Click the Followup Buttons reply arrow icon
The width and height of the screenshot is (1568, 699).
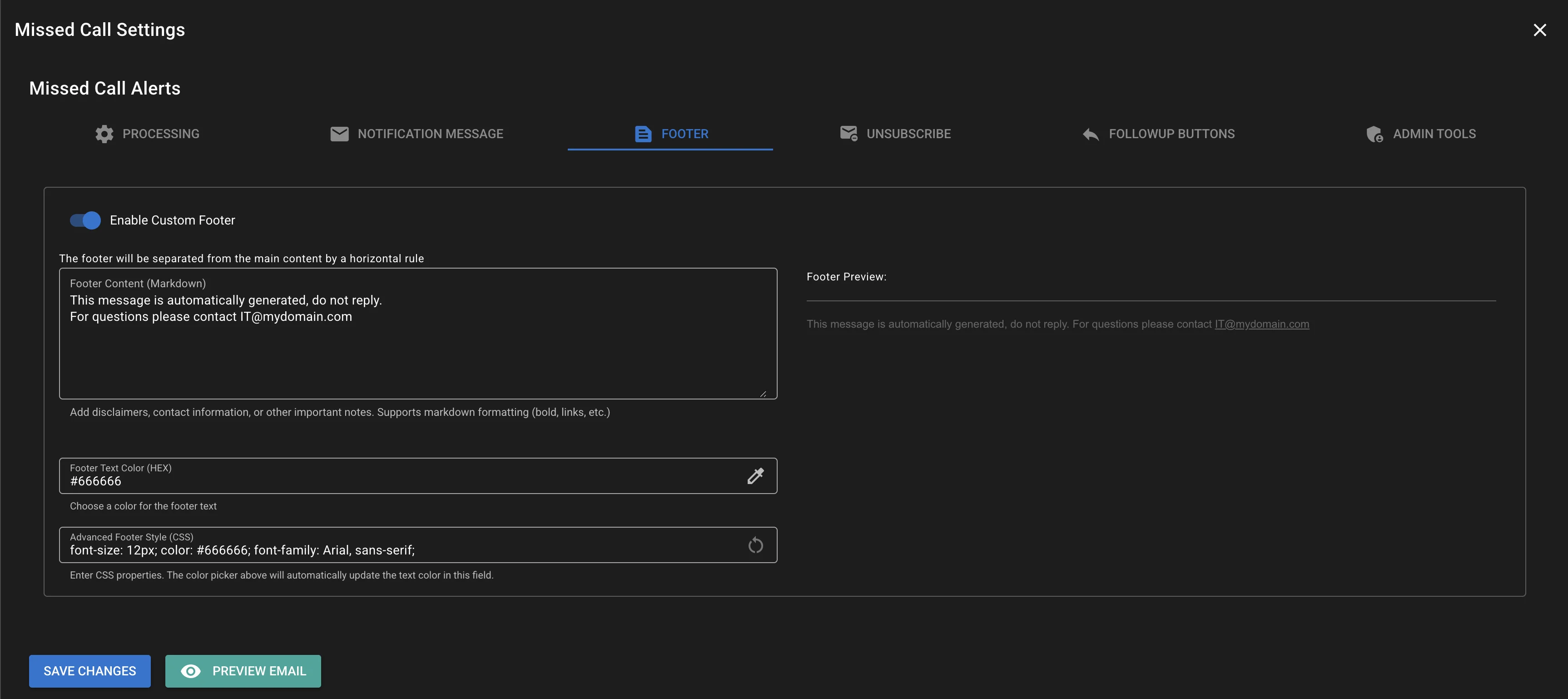pos(1090,134)
